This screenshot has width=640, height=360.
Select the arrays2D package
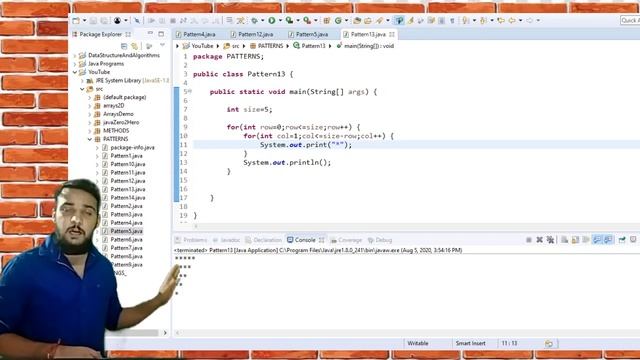(113, 106)
